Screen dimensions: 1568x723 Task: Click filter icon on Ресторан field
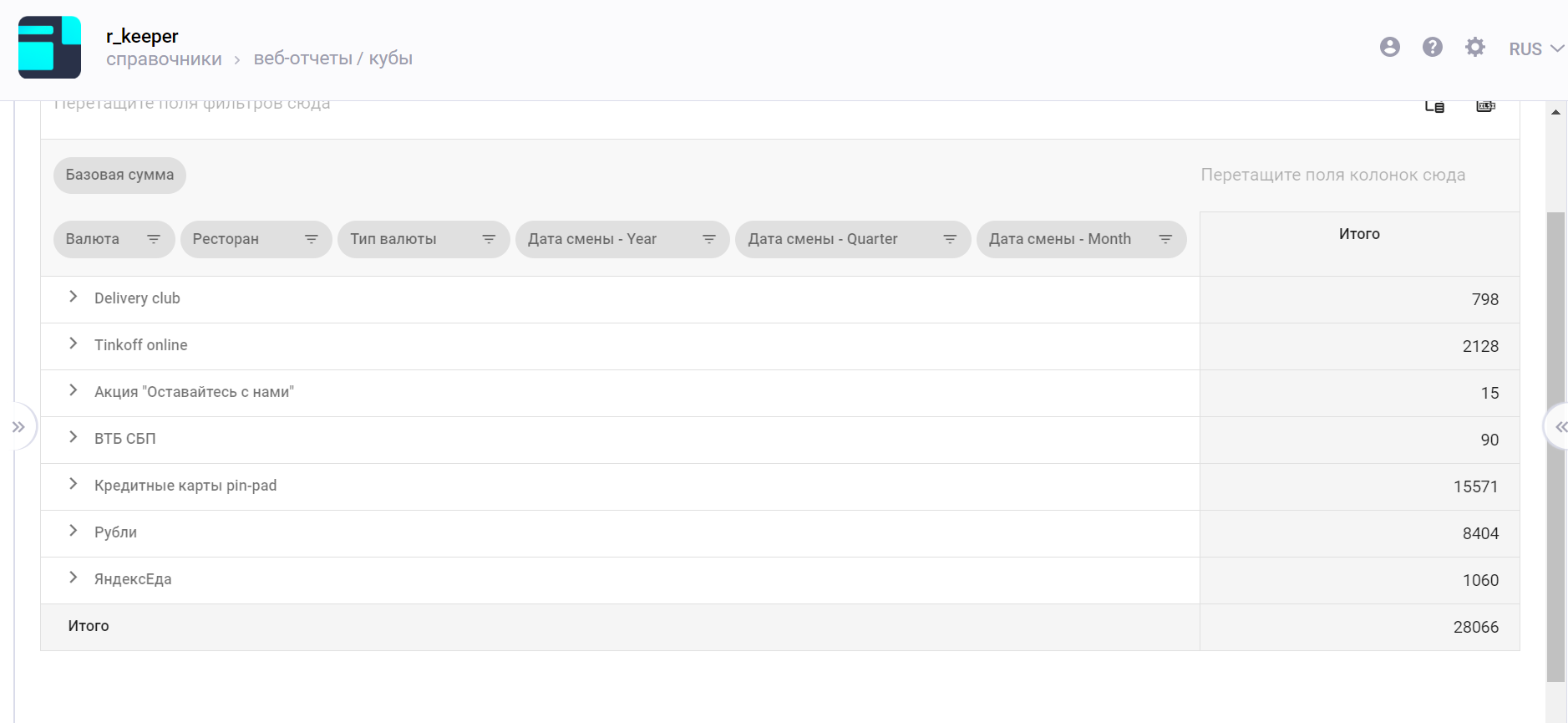[312, 239]
